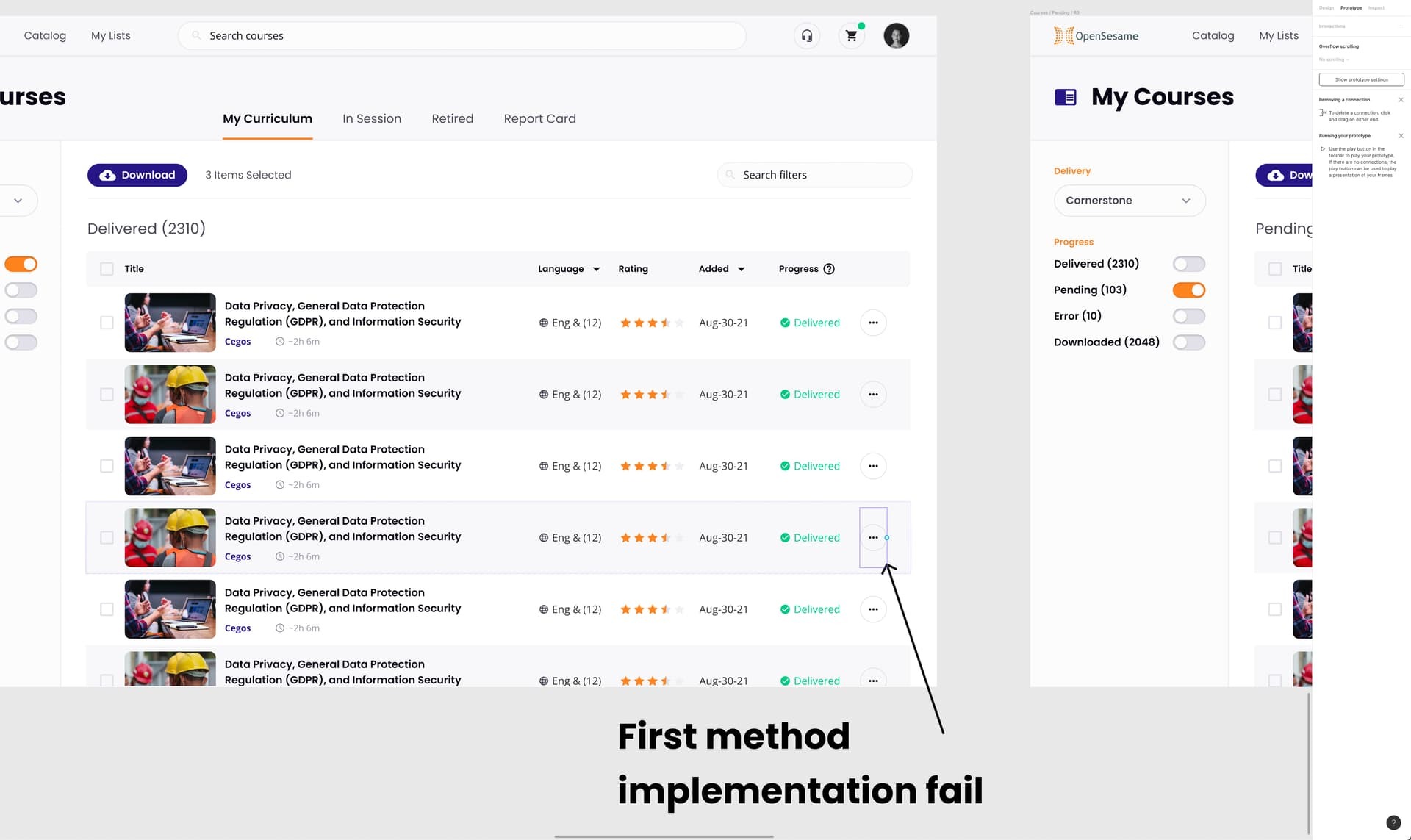Select the Report Card tab
1411x840 pixels.
[540, 118]
